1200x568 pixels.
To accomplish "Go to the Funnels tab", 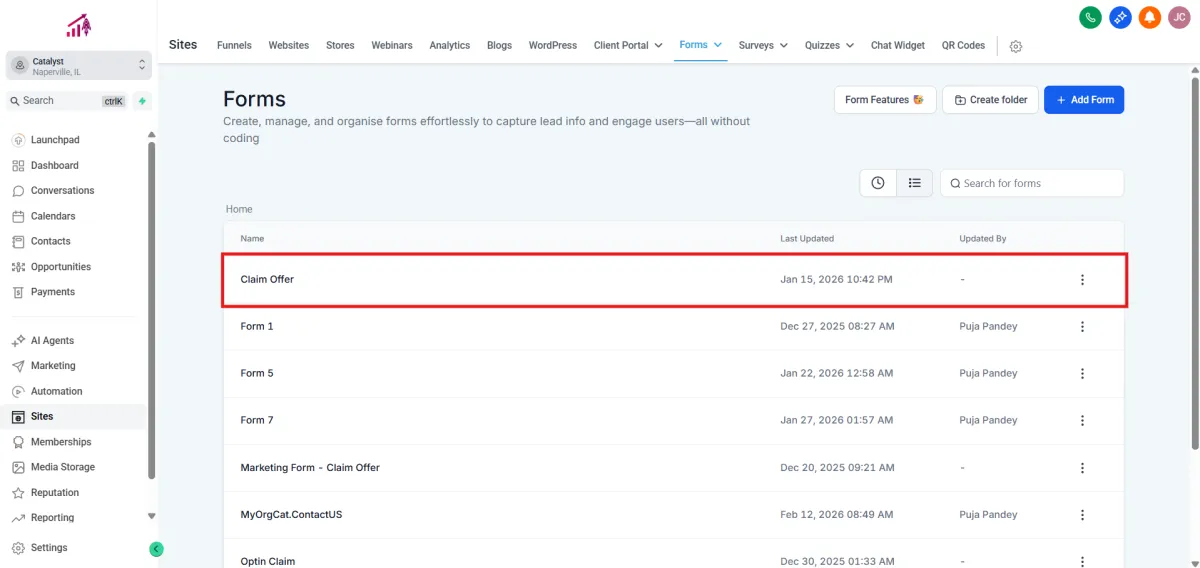I will pyautogui.click(x=234, y=45).
